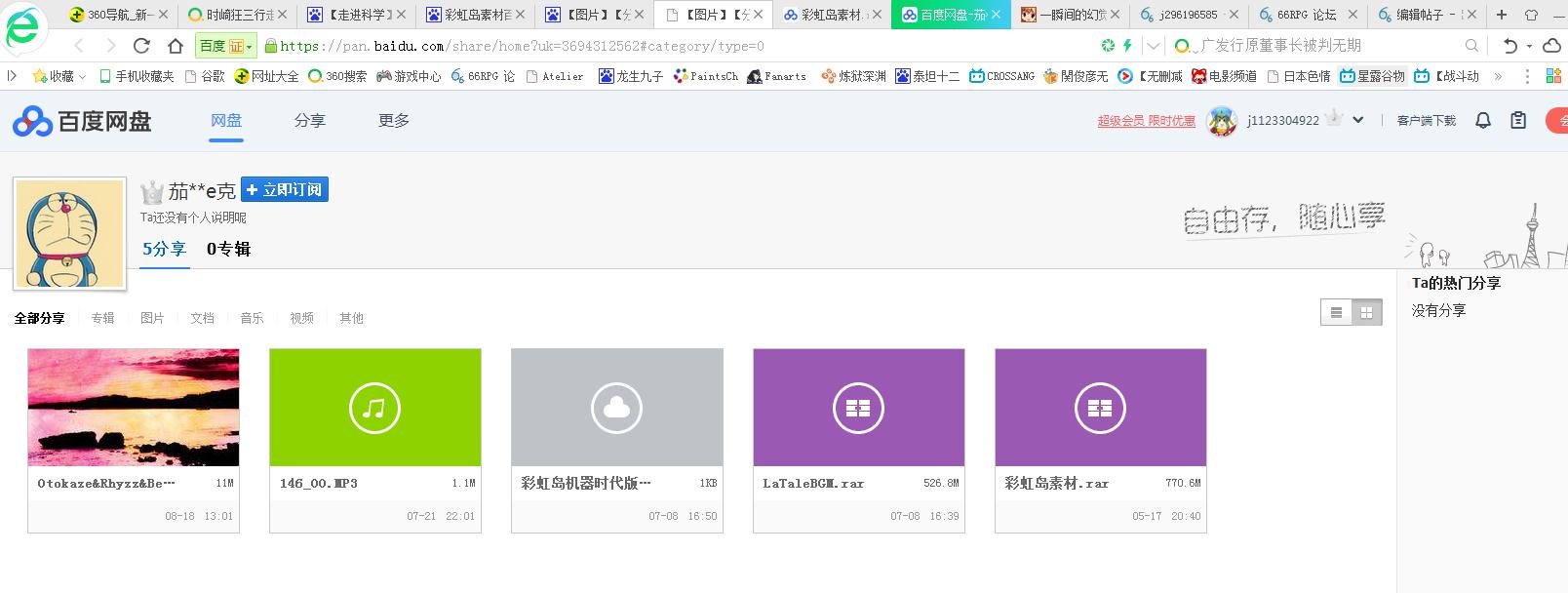
Task: Click the search magnifier in browser search box
Action: 1472,46
